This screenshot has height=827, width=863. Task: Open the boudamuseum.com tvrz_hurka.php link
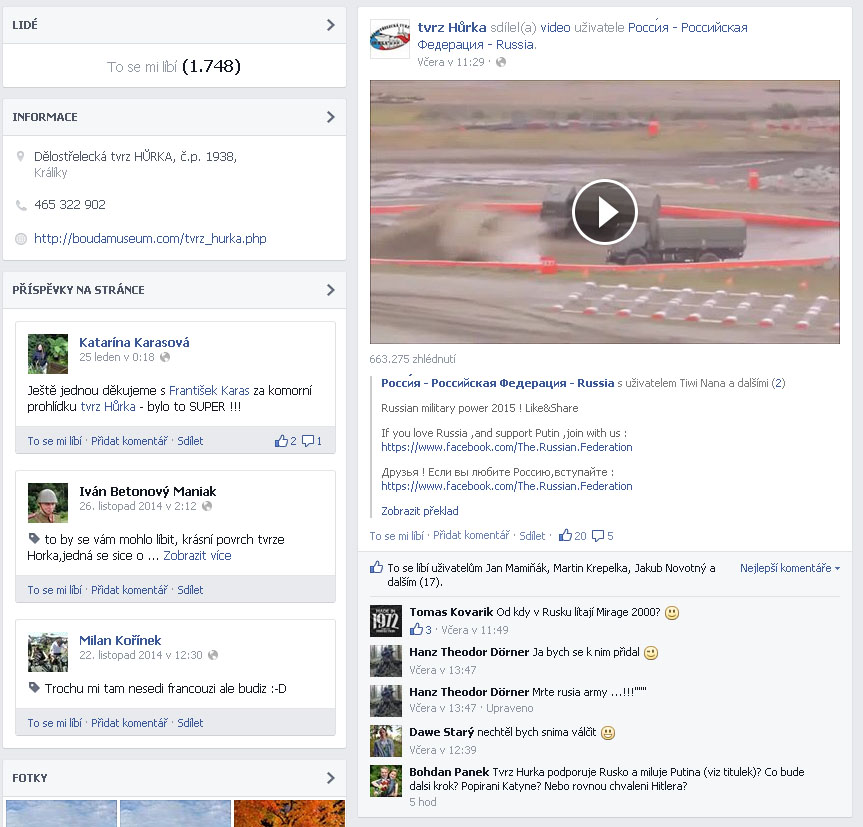point(150,239)
